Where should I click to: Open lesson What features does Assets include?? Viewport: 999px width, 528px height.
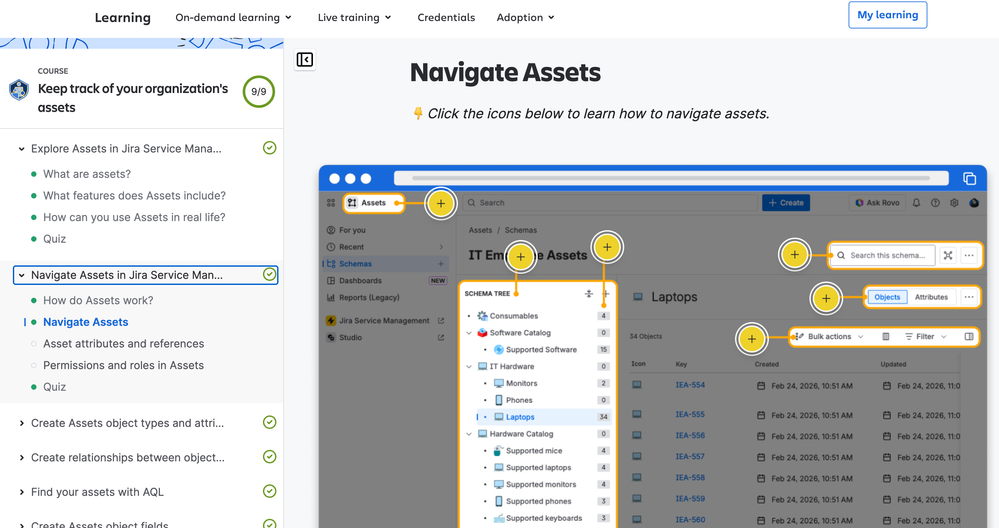134,196
